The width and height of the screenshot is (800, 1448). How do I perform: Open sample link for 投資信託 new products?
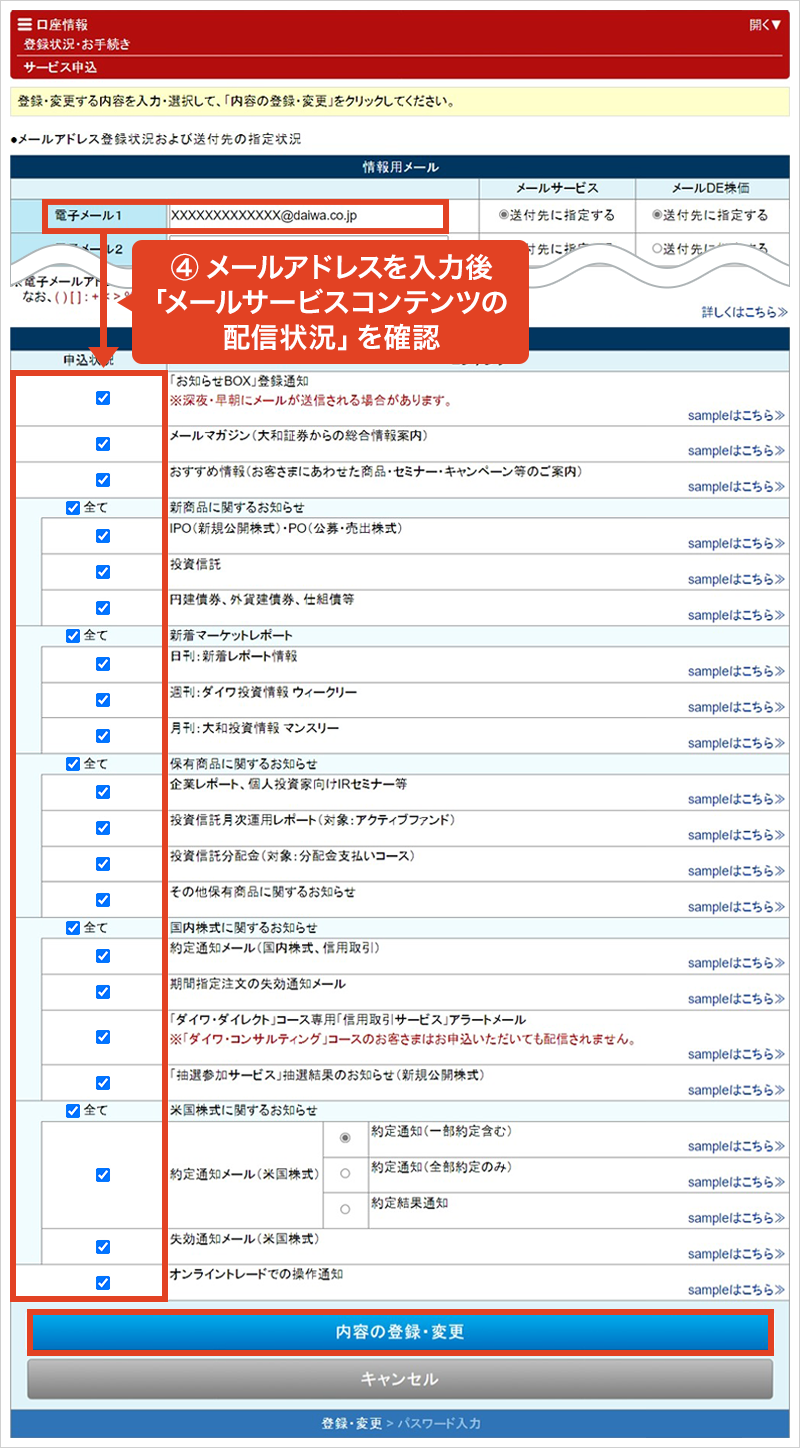click(x=736, y=579)
